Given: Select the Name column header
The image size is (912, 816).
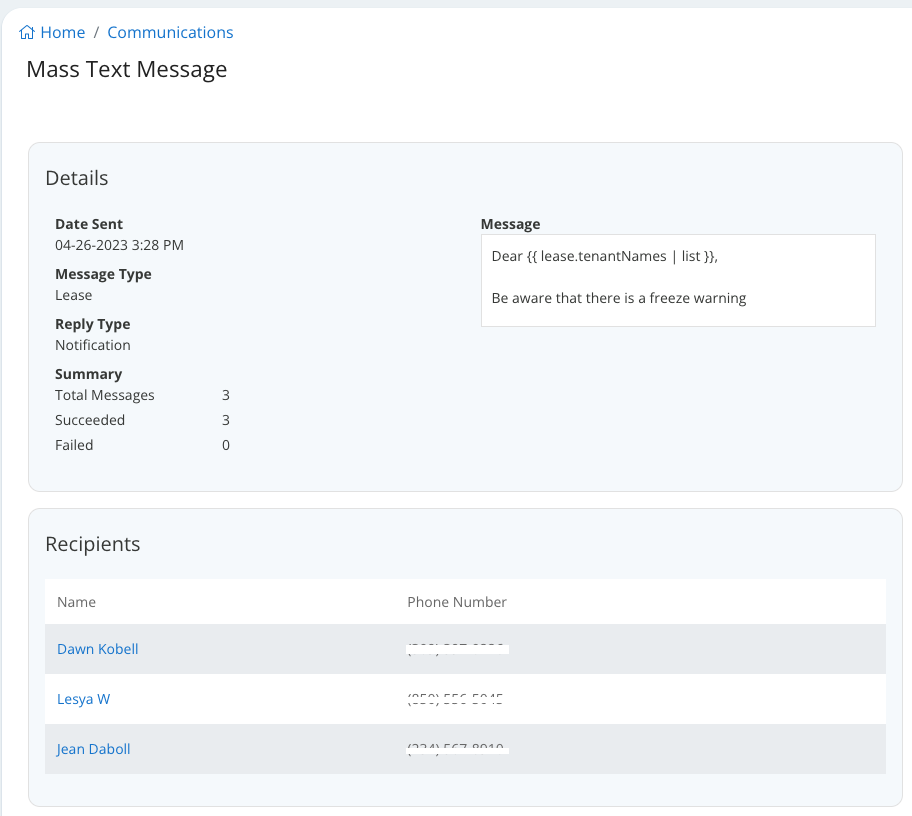Looking at the screenshot, I should click(x=76, y=601).
